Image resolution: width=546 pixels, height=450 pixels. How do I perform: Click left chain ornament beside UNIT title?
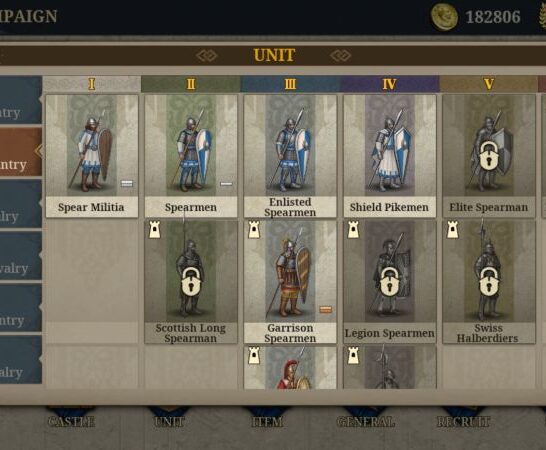[x=206, y=55]
